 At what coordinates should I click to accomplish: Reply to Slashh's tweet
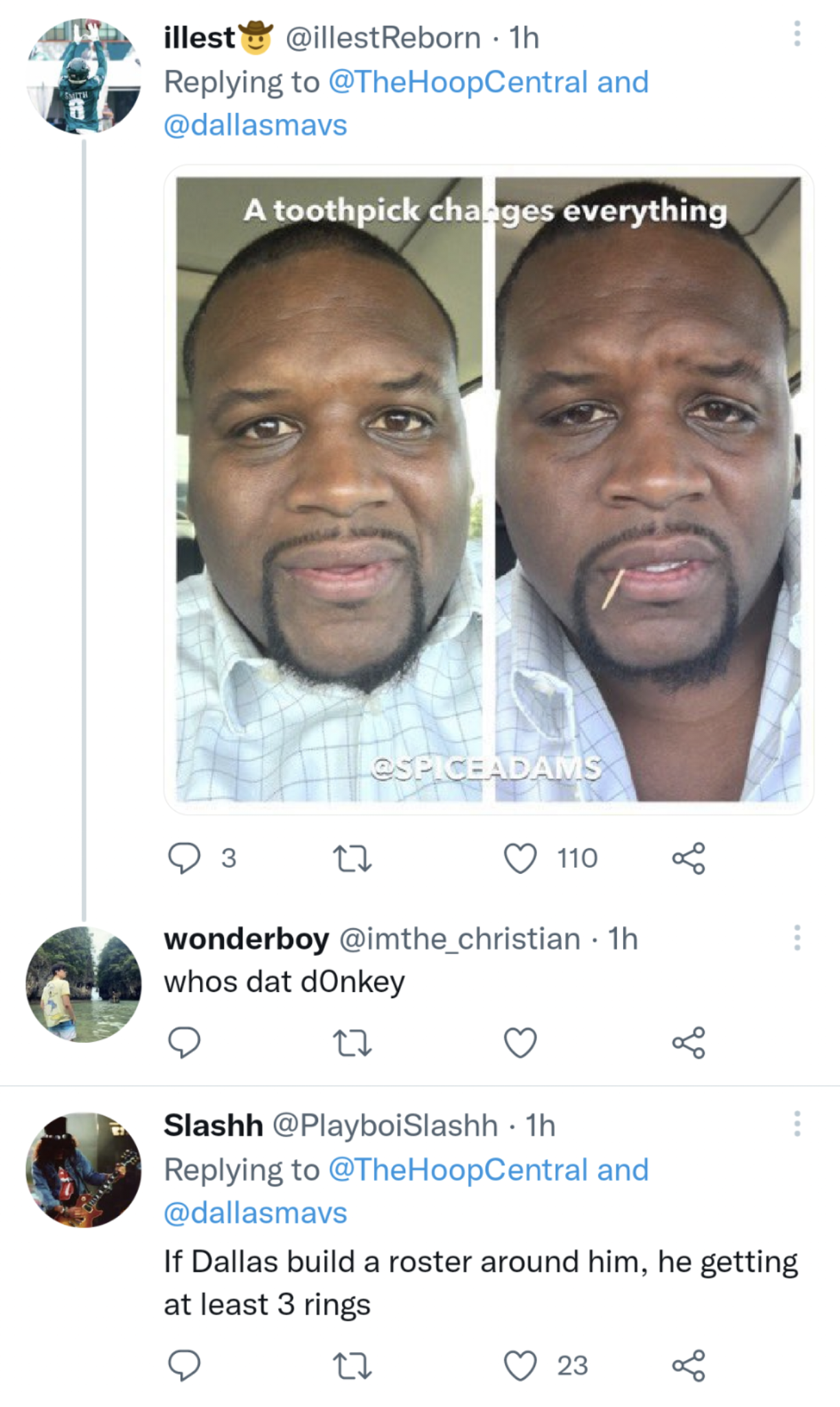tap(184, 1365)
